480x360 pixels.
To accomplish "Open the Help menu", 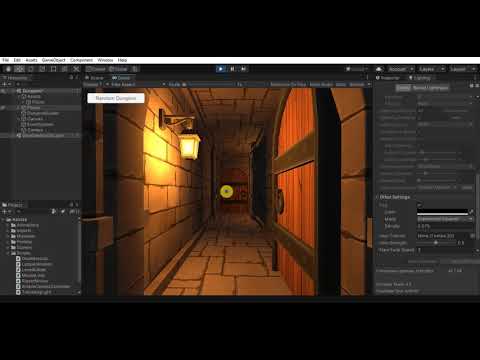I will (122, 60).
